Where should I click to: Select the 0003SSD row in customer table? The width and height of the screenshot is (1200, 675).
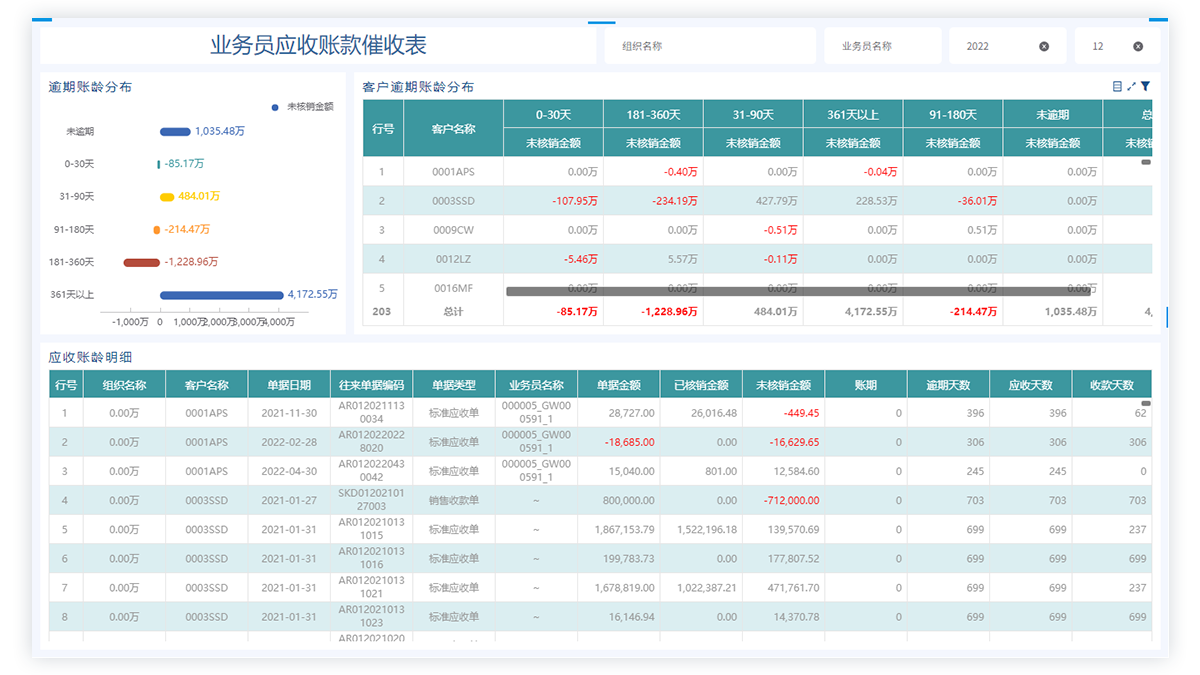point(453,202)
